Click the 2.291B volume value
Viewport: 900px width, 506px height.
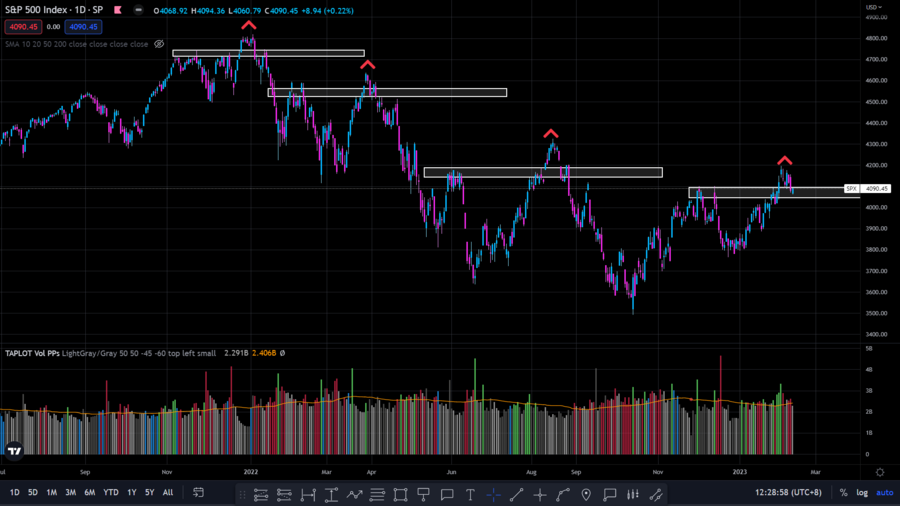coord(236,353)
